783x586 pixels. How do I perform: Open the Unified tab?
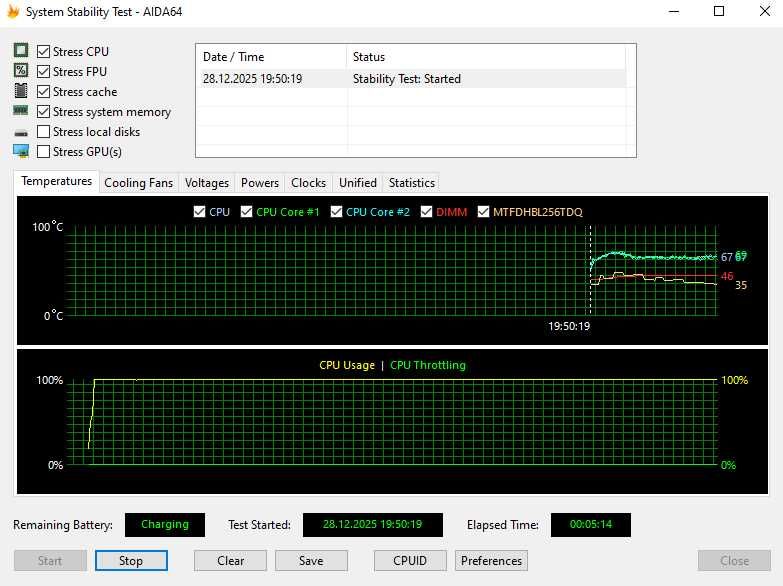[x=358, y=183]
